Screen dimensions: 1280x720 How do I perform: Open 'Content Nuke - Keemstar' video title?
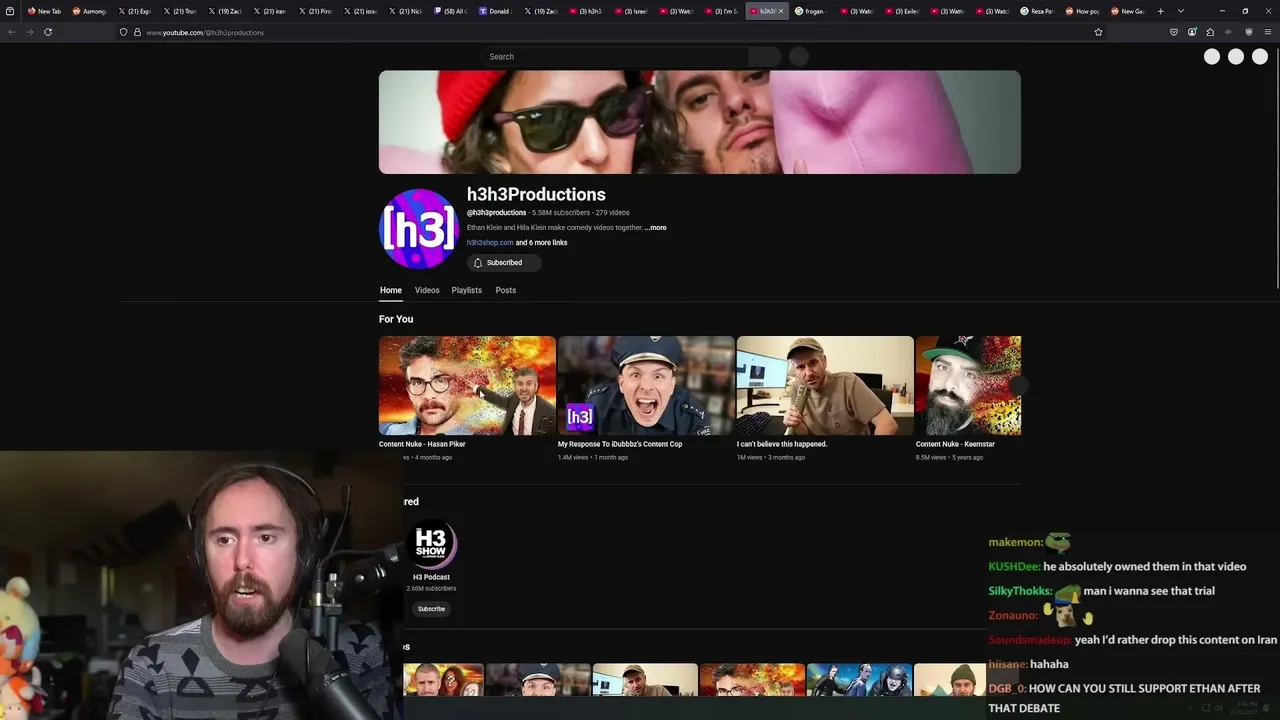click(x=955, y=444)
